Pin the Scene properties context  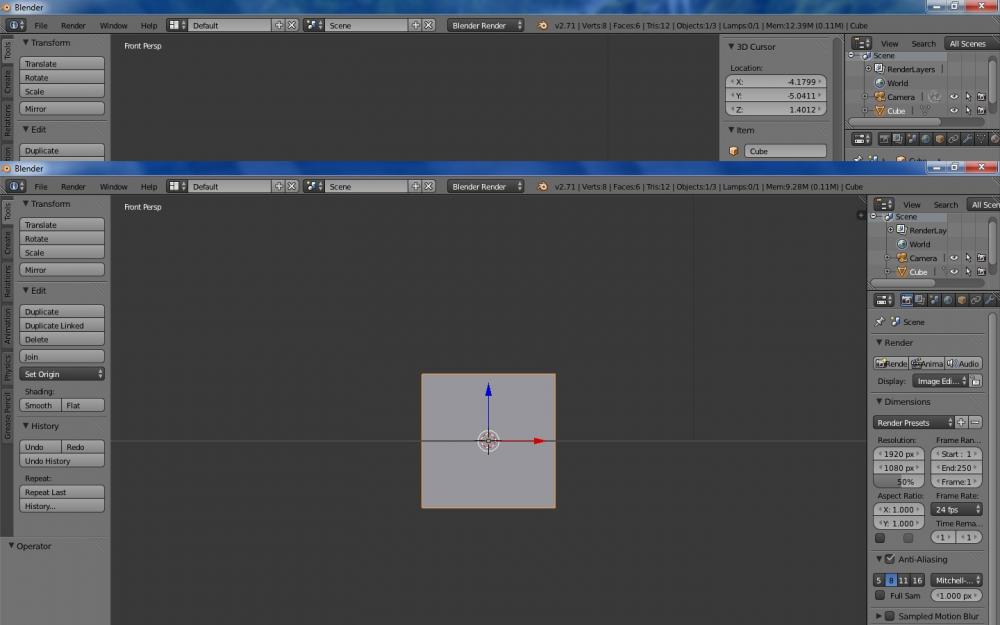[879, 321]
